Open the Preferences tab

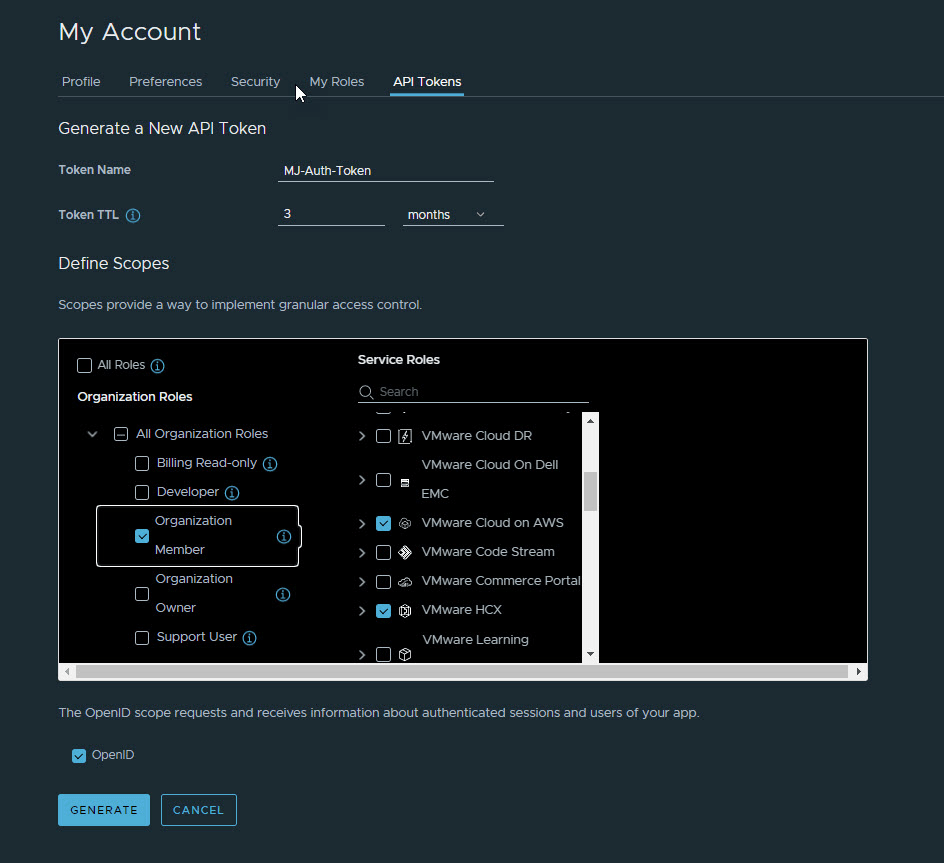[x=166, y=82]
